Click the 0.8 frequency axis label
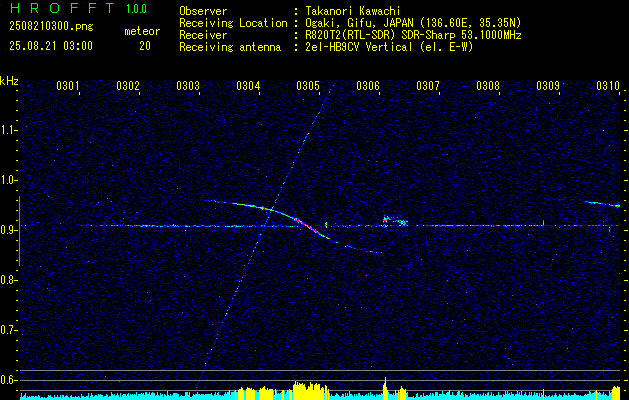This screenshot has height=400, width=629. click(8, 280)
